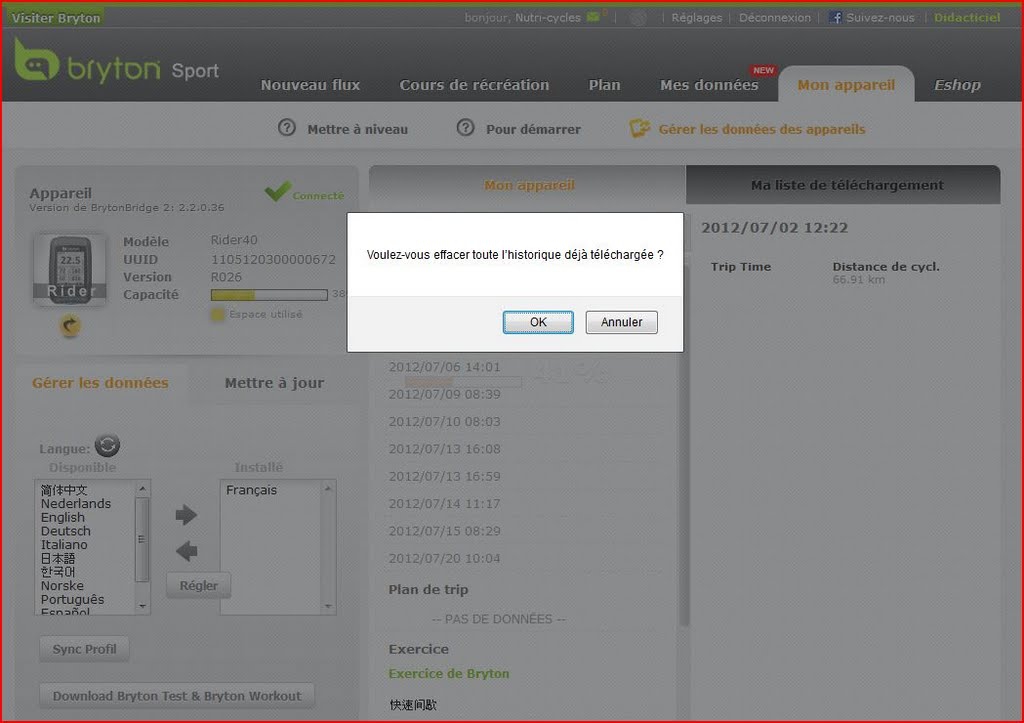The width and height of the screenshot is (1024, 723).
Task: Confirm the dialog with OK
Action: (538, 322)
